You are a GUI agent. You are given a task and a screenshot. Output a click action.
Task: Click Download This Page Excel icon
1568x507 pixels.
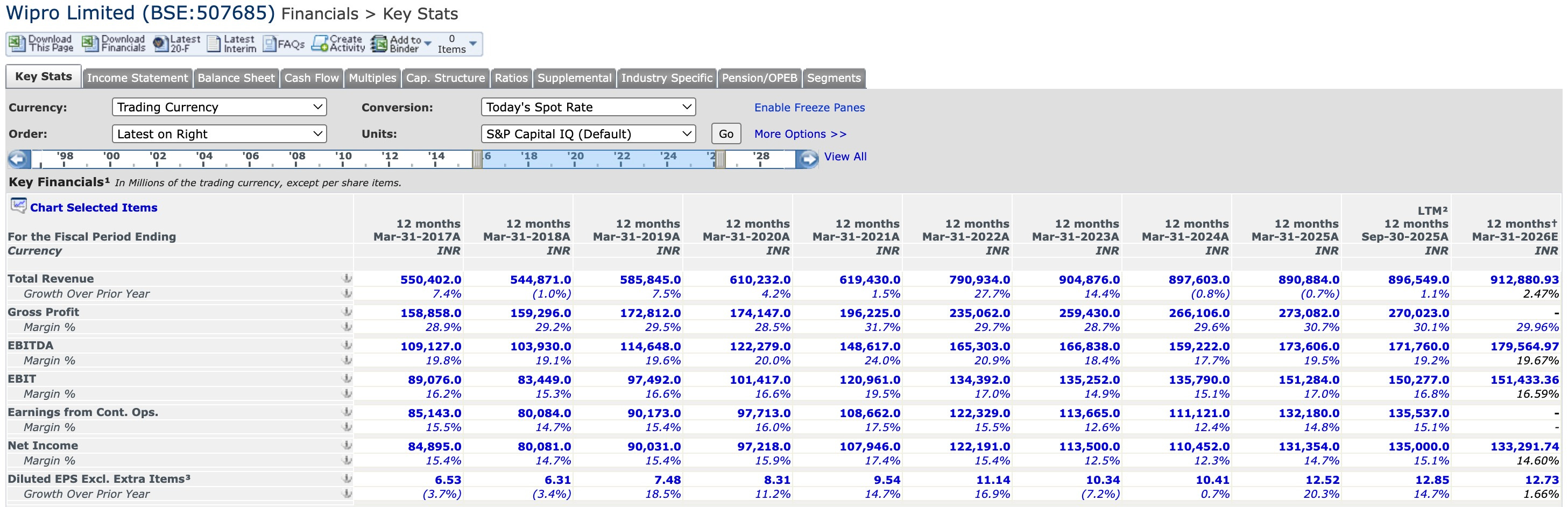(x=17, y=44)
